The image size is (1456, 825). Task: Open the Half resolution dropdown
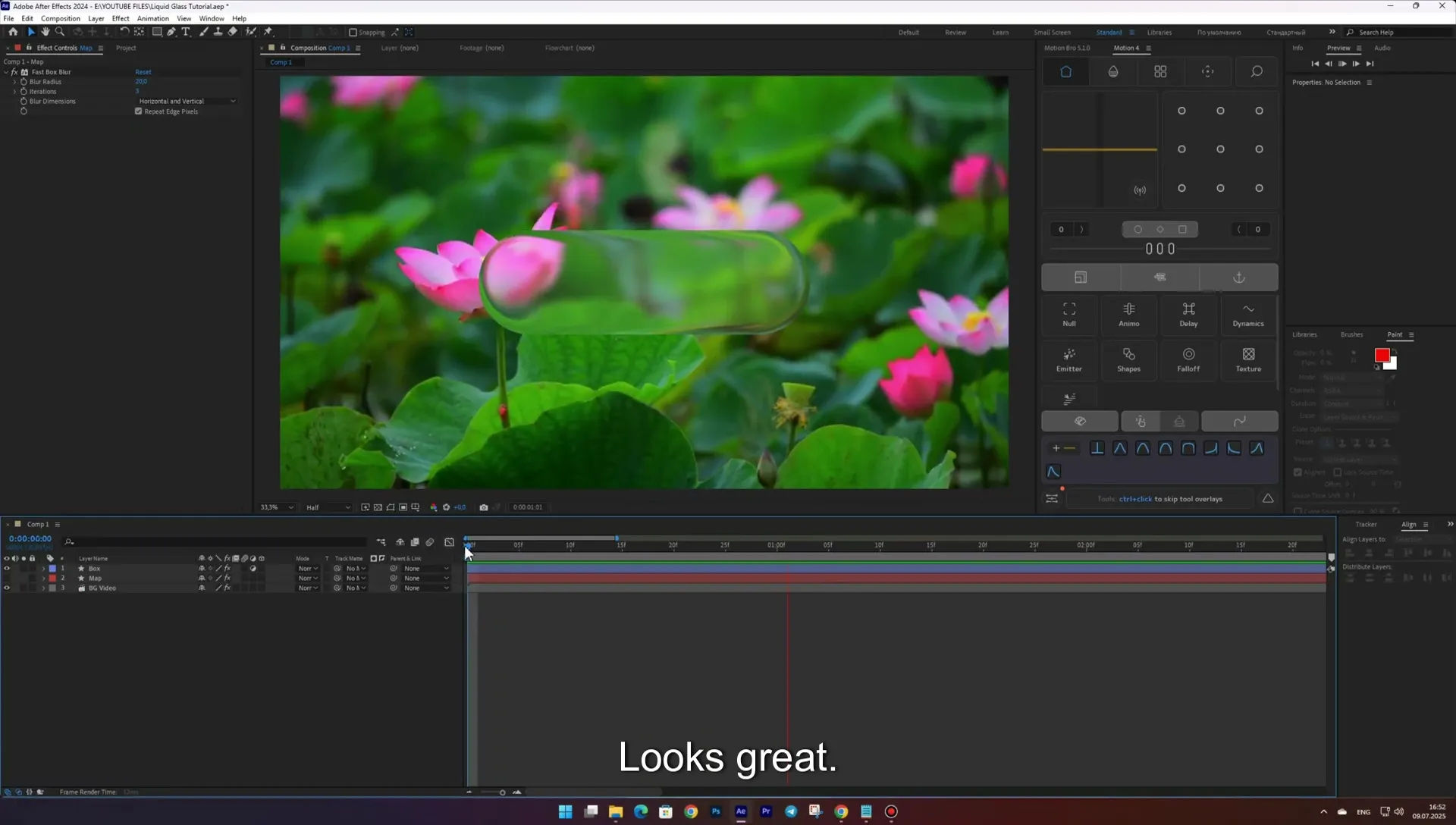328,507
